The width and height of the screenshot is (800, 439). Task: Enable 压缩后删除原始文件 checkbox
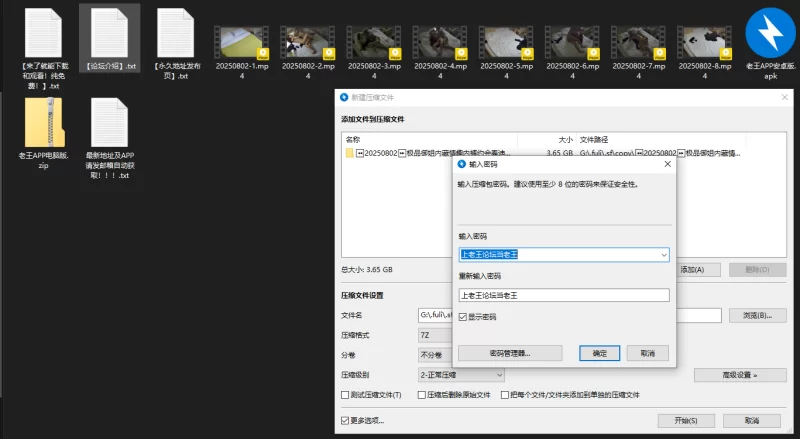click(x=421, y=395)
